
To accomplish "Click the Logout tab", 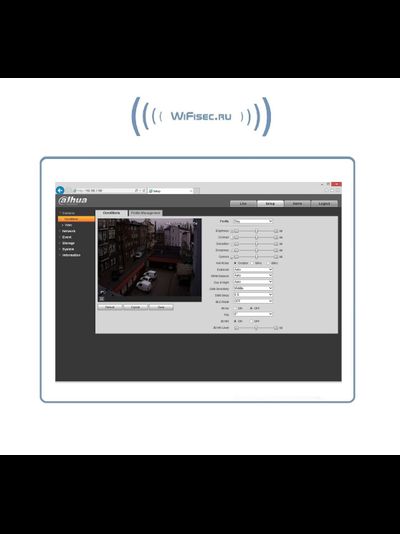I will [x=324, y=203].
